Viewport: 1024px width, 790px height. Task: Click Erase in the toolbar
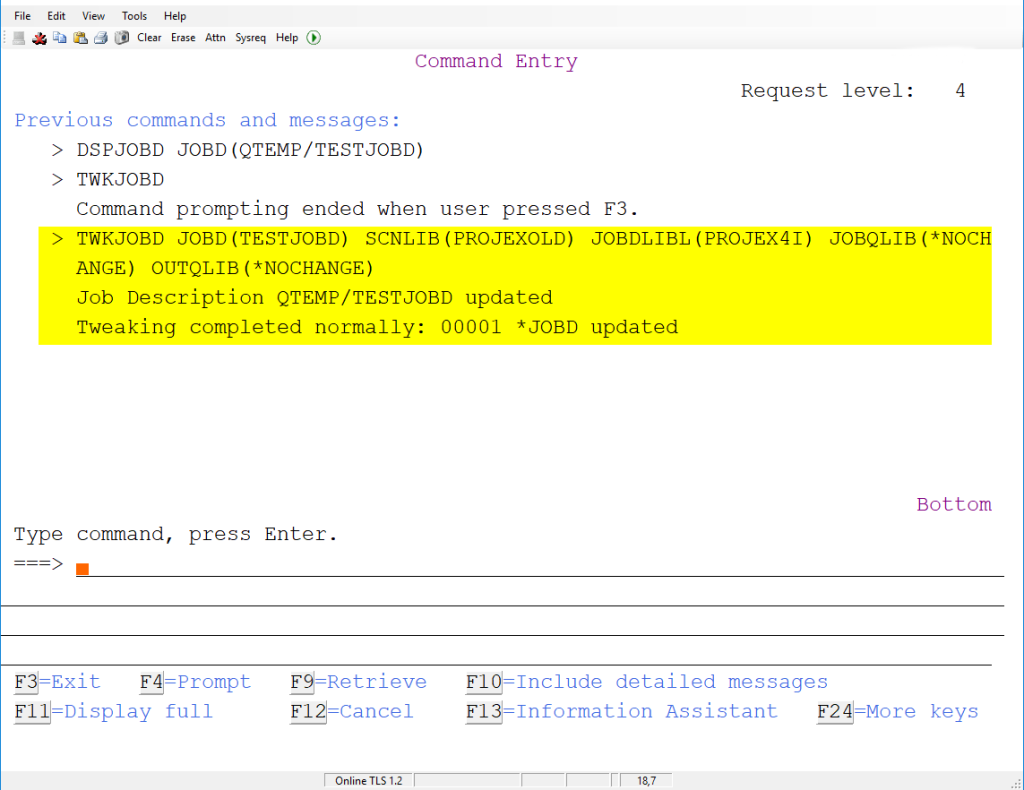coord(183,38)
